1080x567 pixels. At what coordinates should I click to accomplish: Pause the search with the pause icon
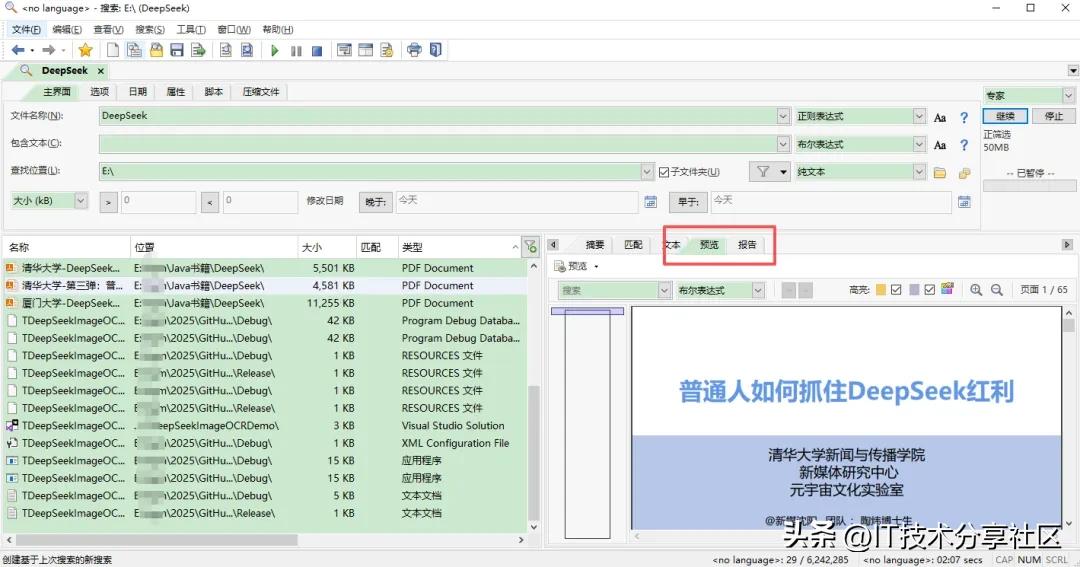[x=296, y=50]
